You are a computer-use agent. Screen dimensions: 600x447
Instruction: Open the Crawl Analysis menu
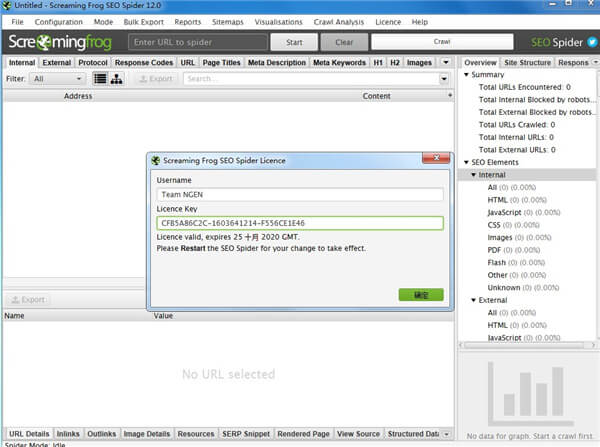[339, 22]
